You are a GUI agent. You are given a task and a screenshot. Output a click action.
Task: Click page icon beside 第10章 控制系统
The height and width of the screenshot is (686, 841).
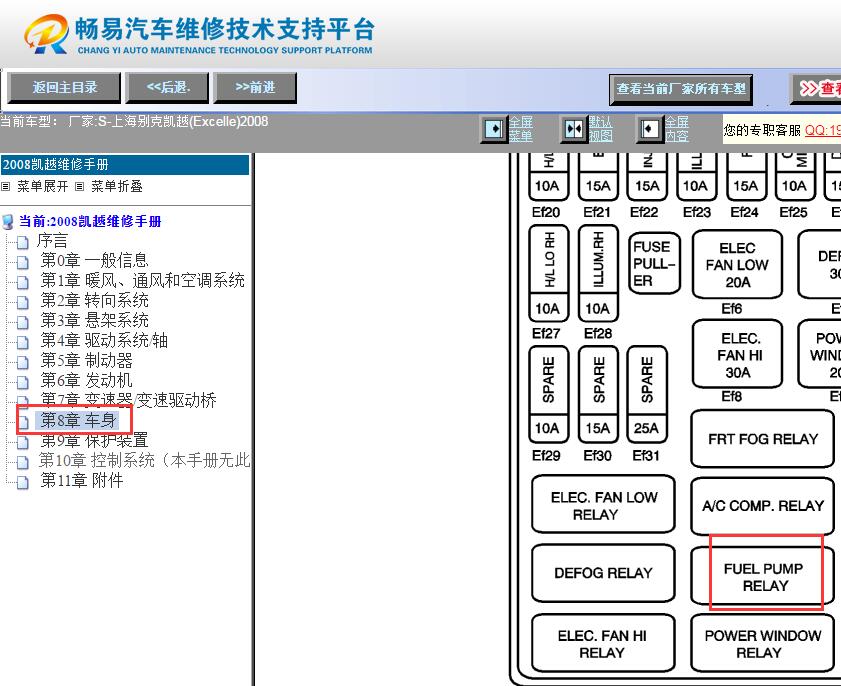click(23, 462)
